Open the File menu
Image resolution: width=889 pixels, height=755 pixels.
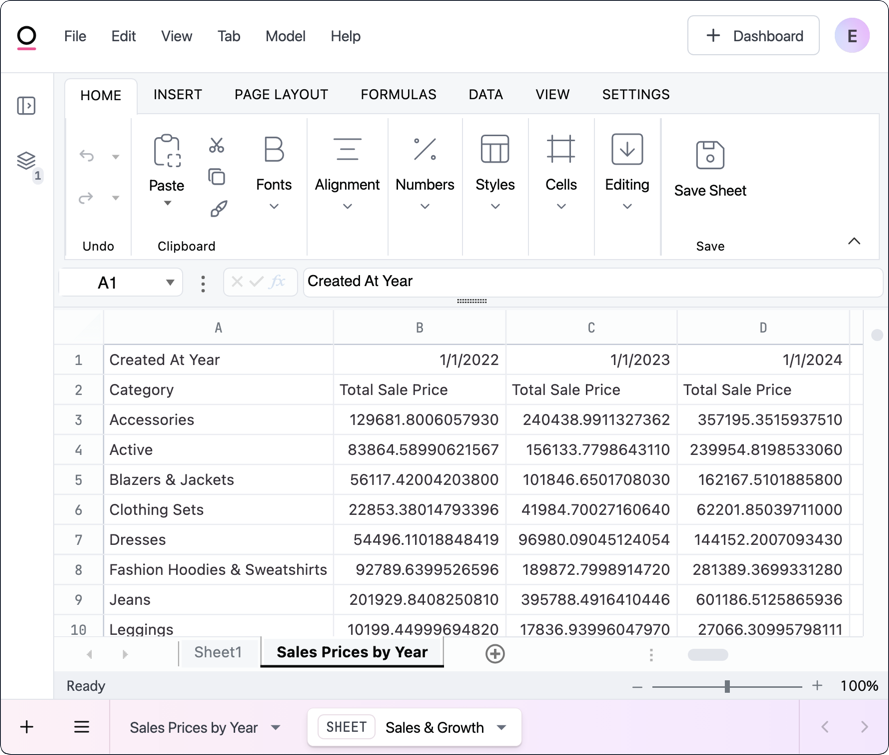pos(75,36)
